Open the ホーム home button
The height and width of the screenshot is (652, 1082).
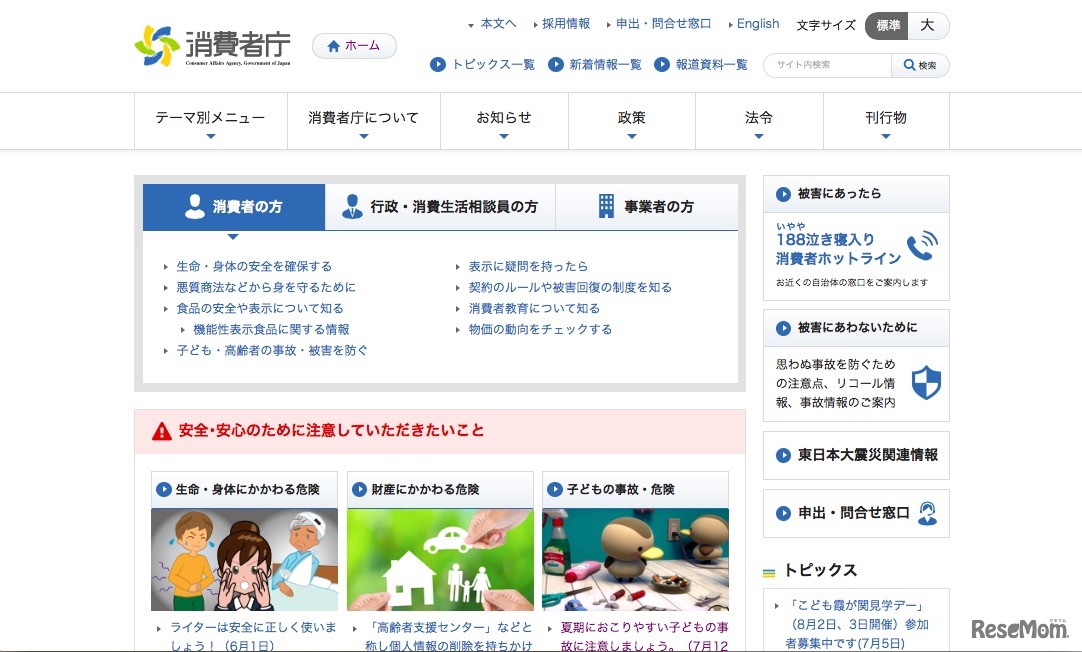(354, 46)
